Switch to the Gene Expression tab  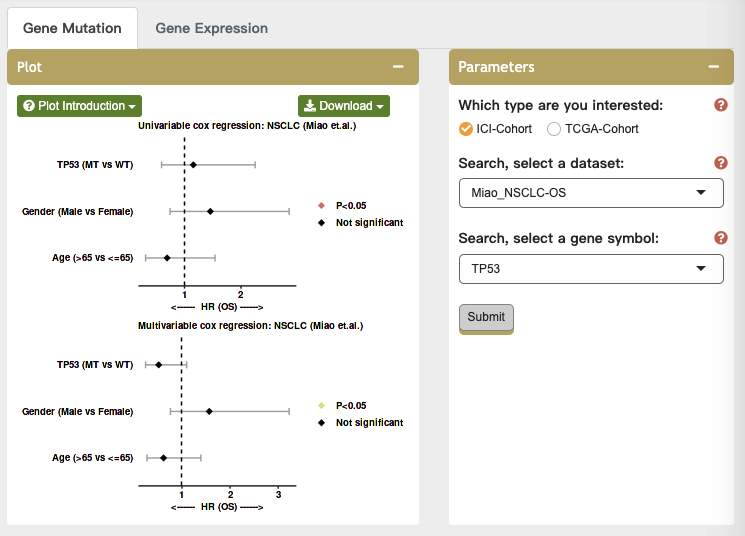212,28
